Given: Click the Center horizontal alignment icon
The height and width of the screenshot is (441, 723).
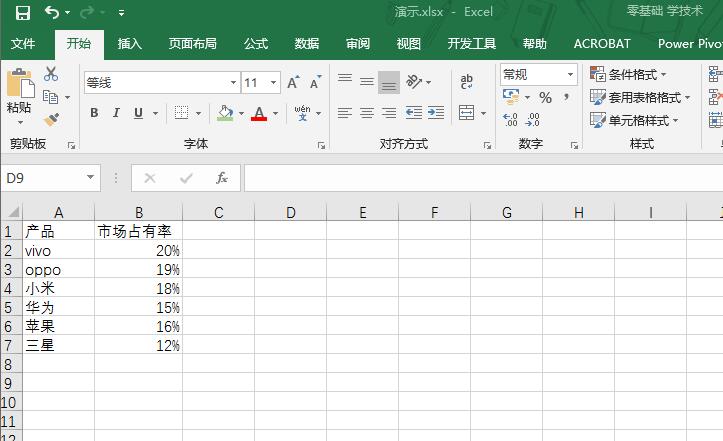Looking at the screenshot, I should (x=367, y=113).
